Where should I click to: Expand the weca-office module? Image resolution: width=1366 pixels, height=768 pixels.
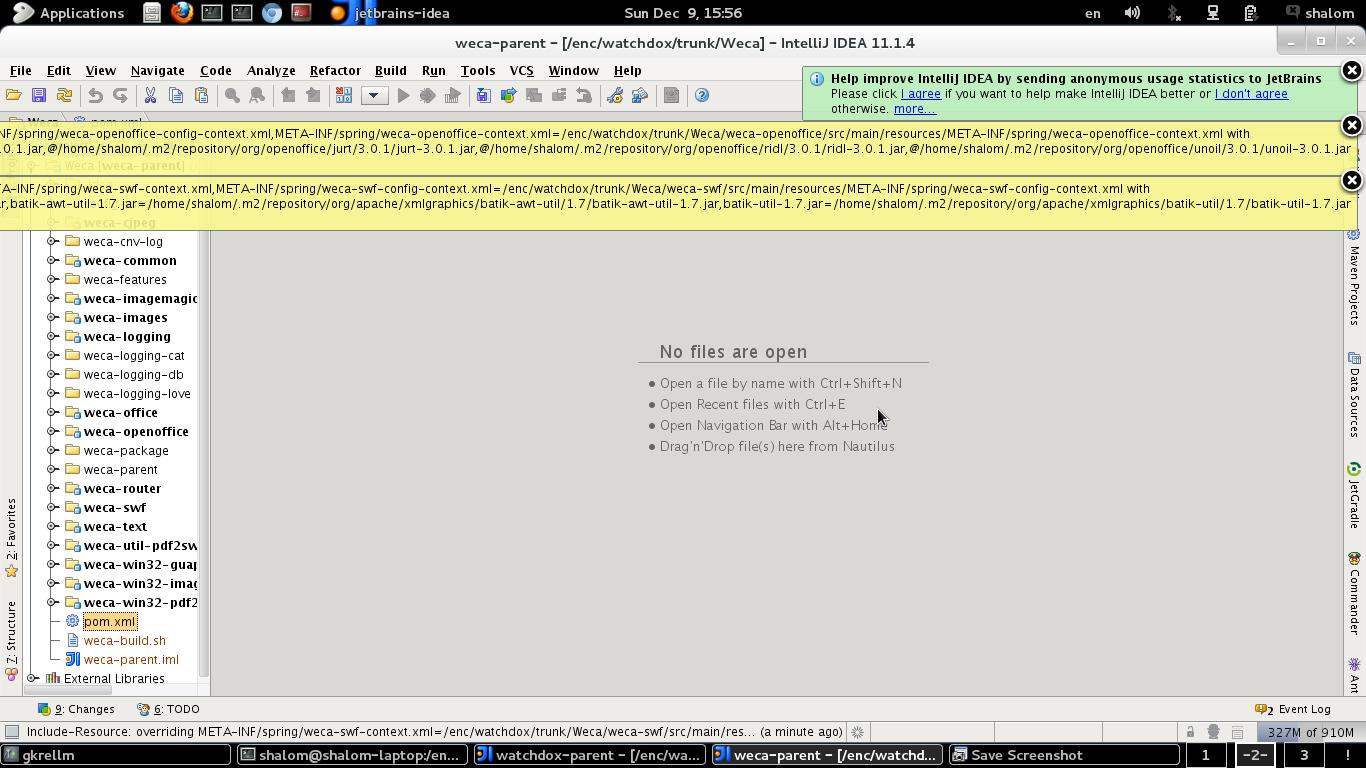[x=52, y=412]
